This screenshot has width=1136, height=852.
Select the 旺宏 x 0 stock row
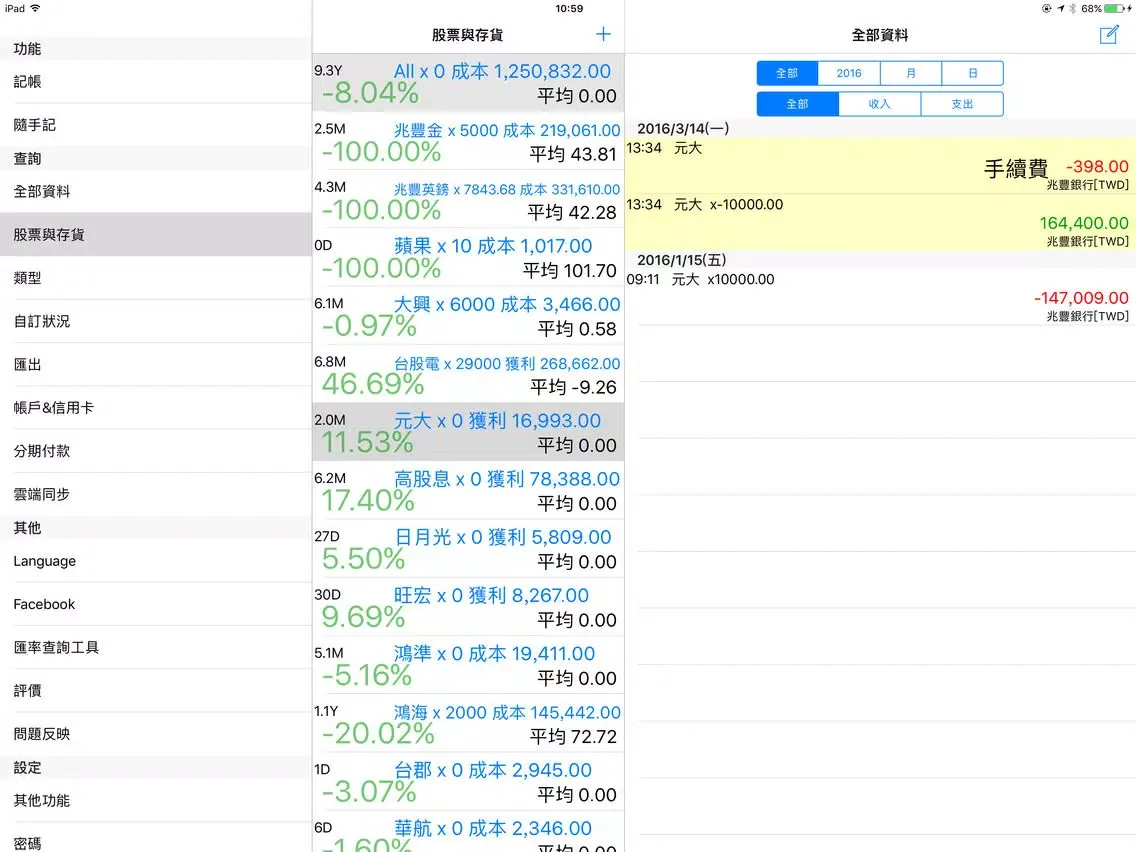pyautogui.click(x=468, y=606)
